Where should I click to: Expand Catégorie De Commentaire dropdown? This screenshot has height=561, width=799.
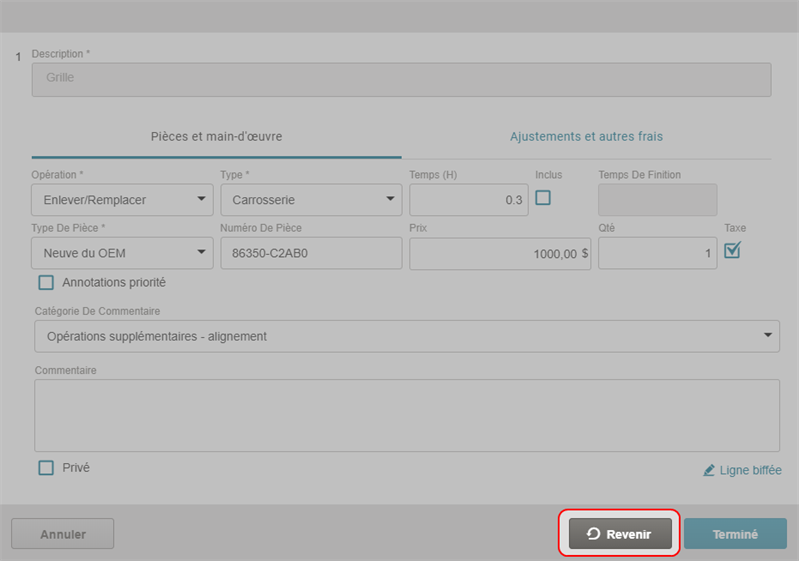click(407, 336)
